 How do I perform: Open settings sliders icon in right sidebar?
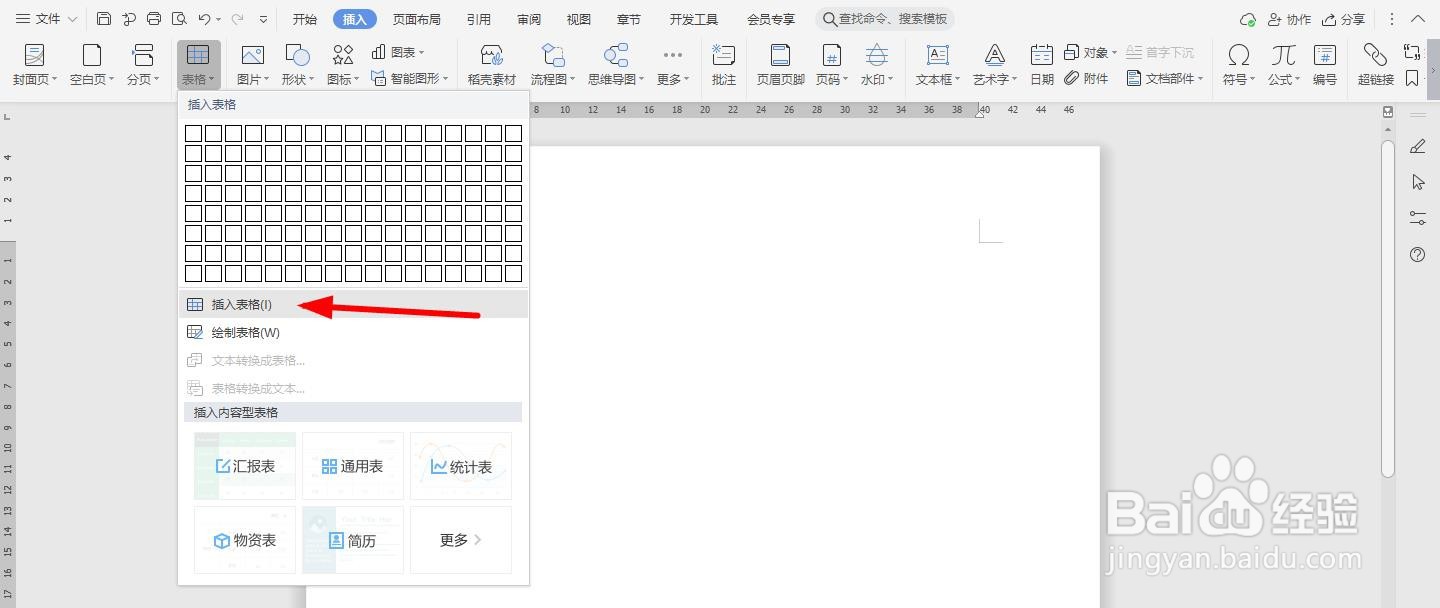coord(1417,217)
